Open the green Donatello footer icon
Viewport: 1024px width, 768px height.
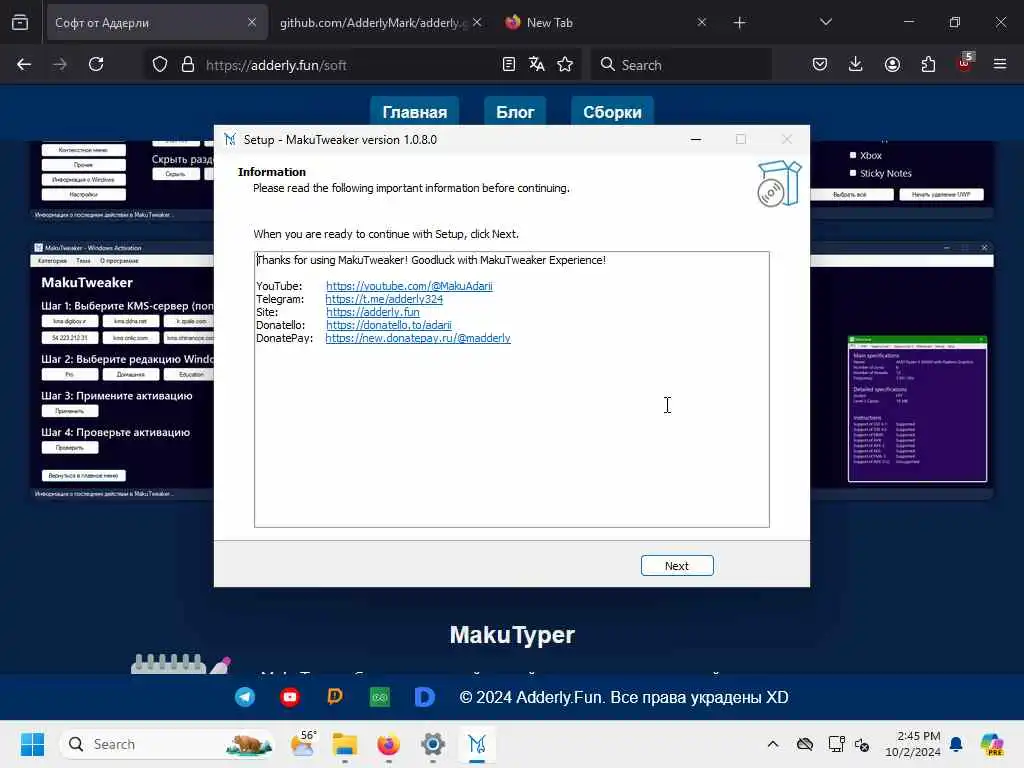tap(379, 697)
